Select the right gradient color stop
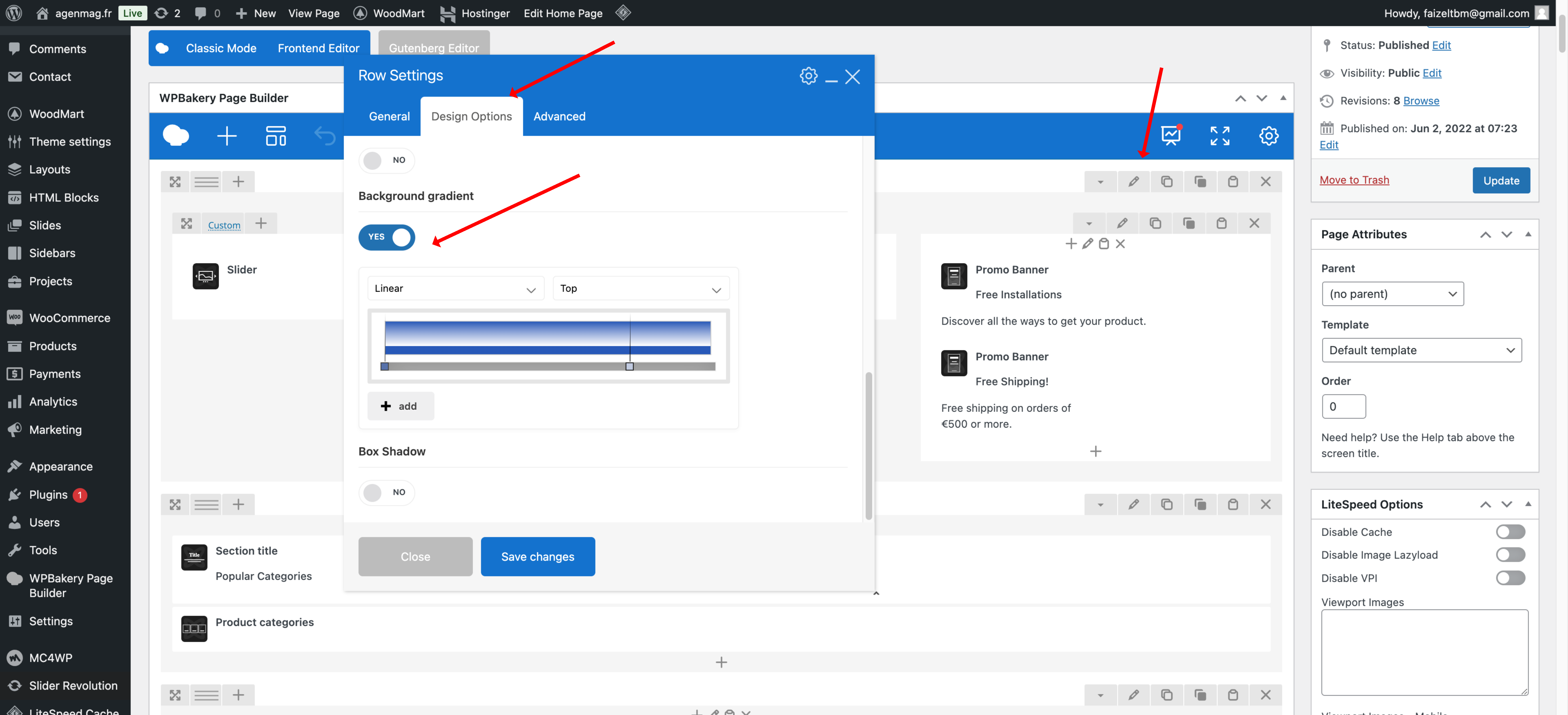 pyautogui.click(x=629, y=366)
